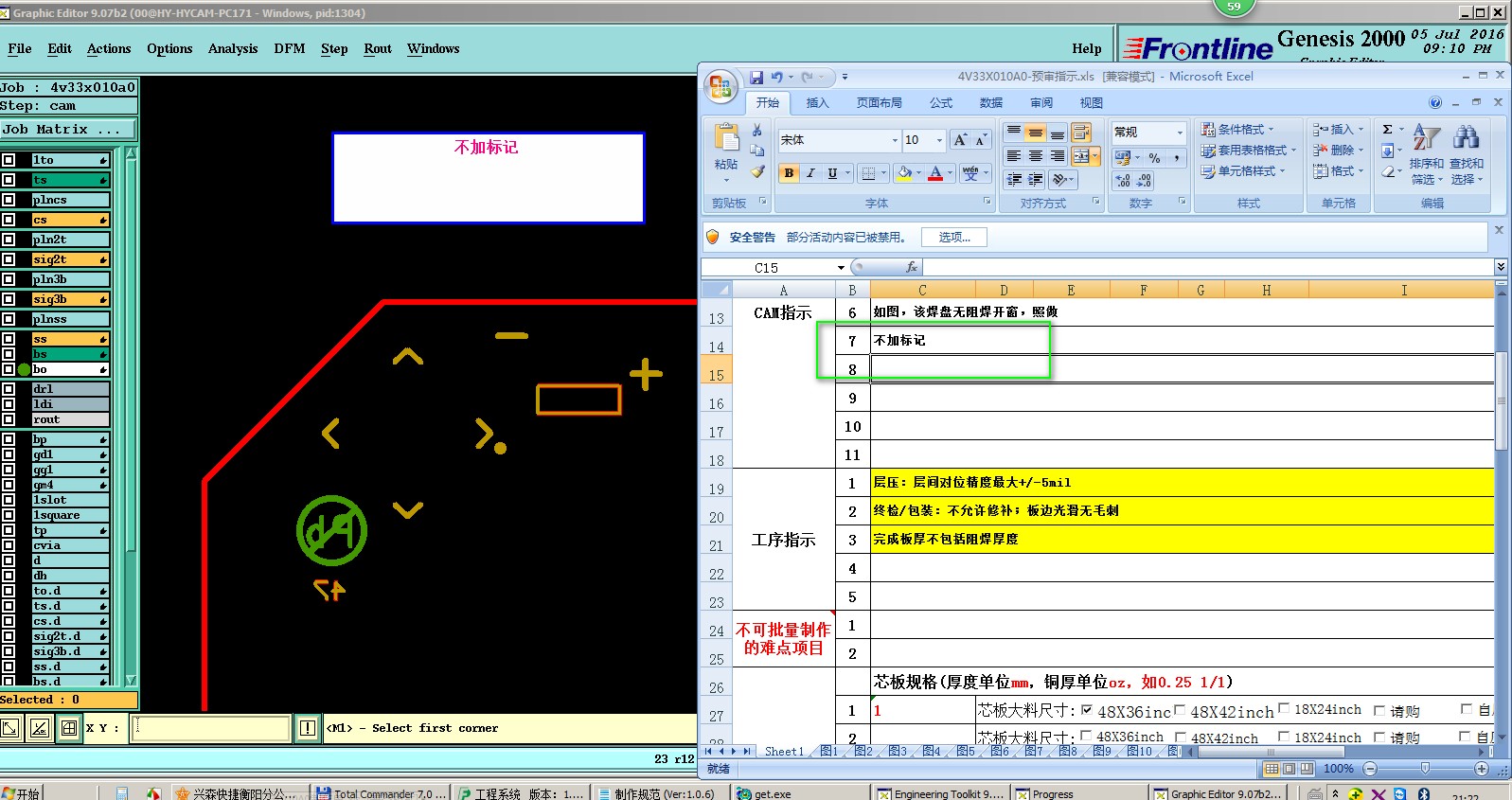Viewport: 1512px width, 800px height.
Task: Toggle Italic formatting in Excel
Action: tap(810, 173)
